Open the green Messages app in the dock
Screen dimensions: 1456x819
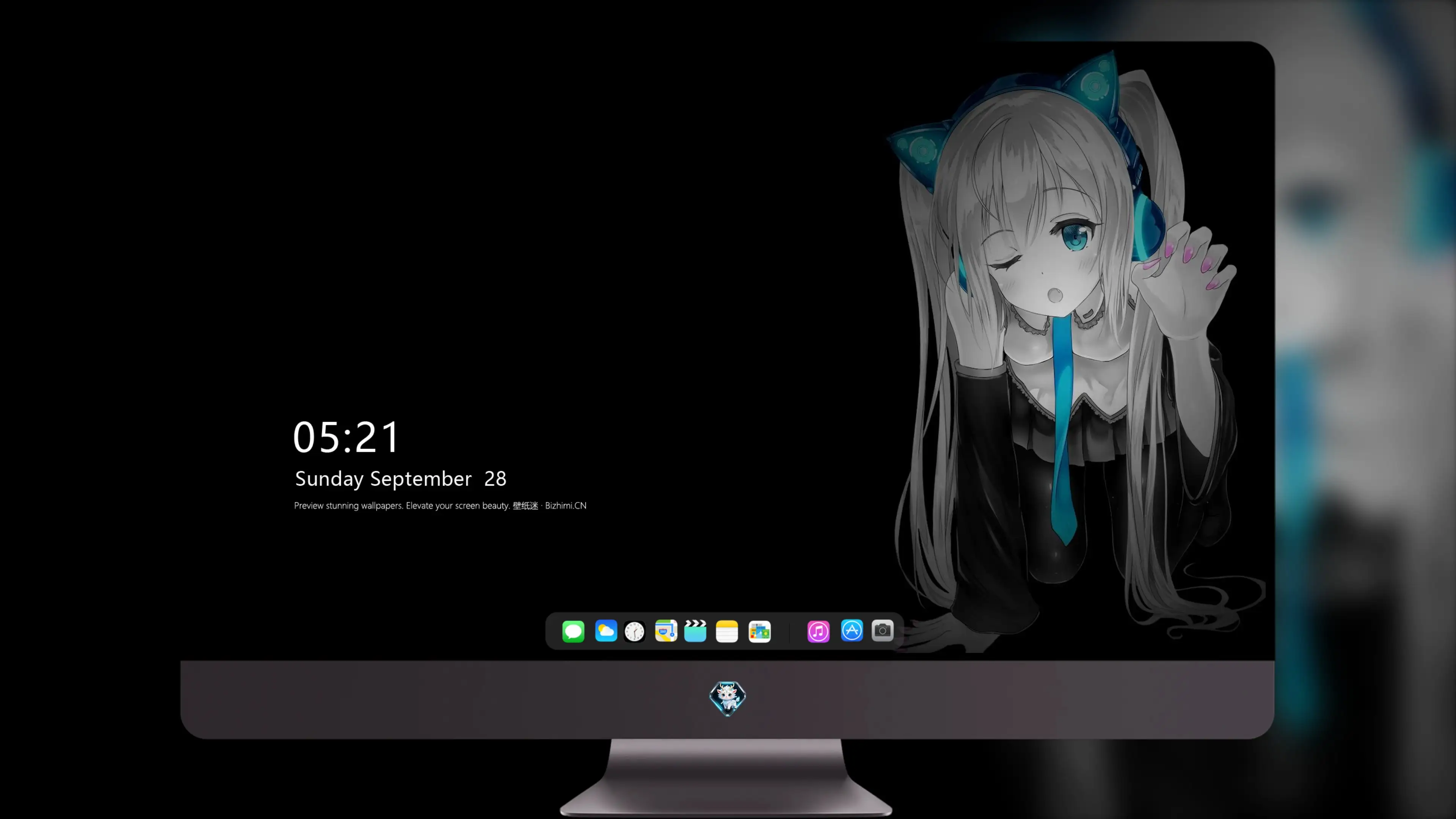[573, 631]
